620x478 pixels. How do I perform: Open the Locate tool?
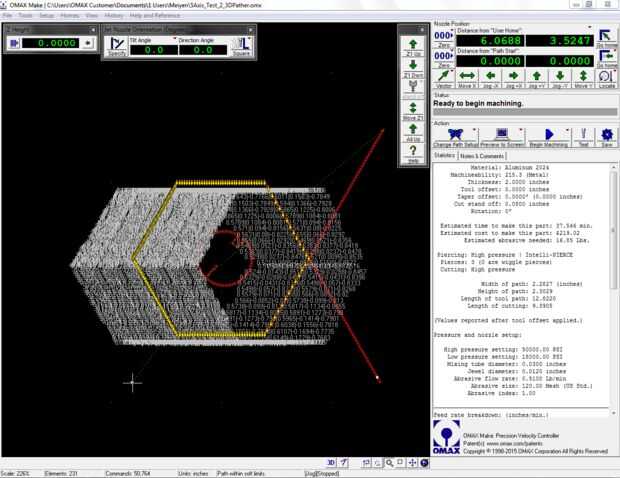pyautogui.click(x=606, y=79)
